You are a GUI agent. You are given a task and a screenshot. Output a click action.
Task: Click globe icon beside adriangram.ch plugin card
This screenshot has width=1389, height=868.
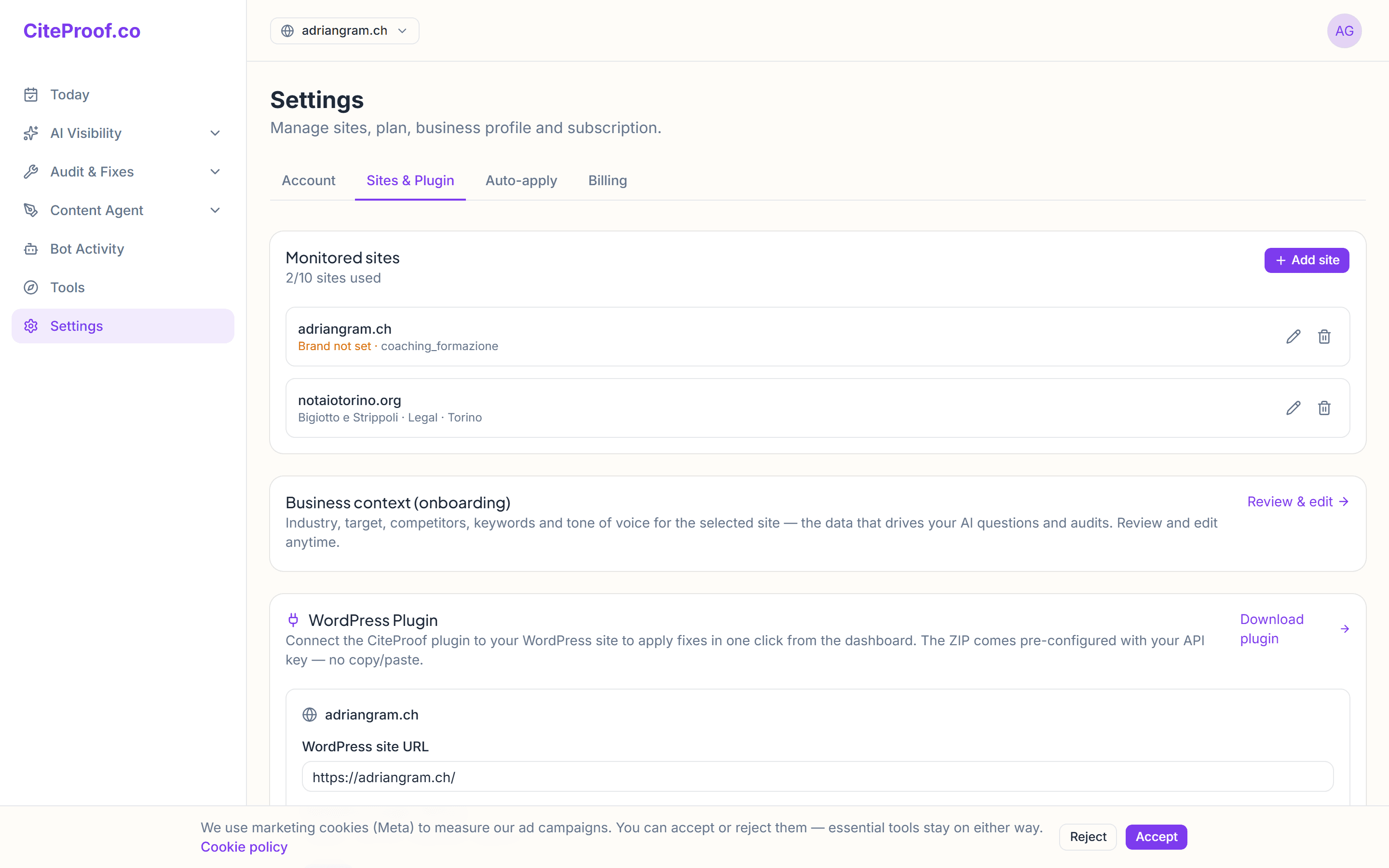coord(309,715)
